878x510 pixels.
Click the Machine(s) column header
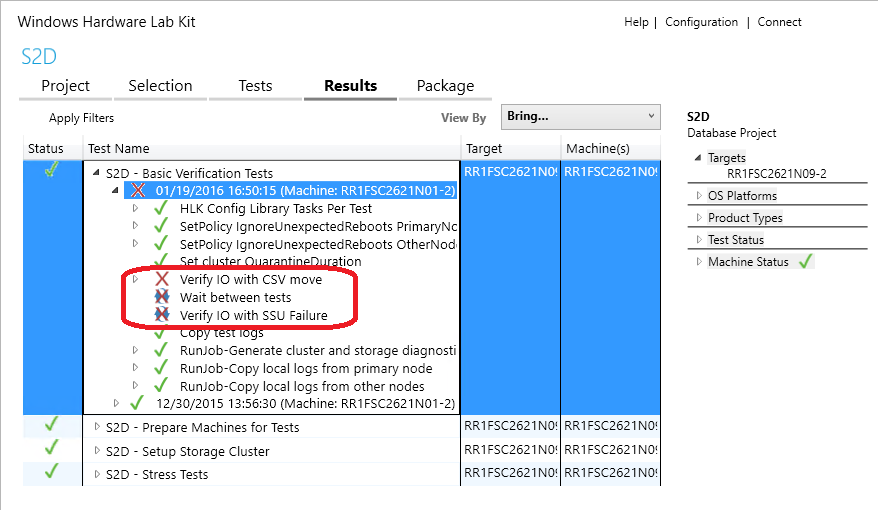coord(598,149)
